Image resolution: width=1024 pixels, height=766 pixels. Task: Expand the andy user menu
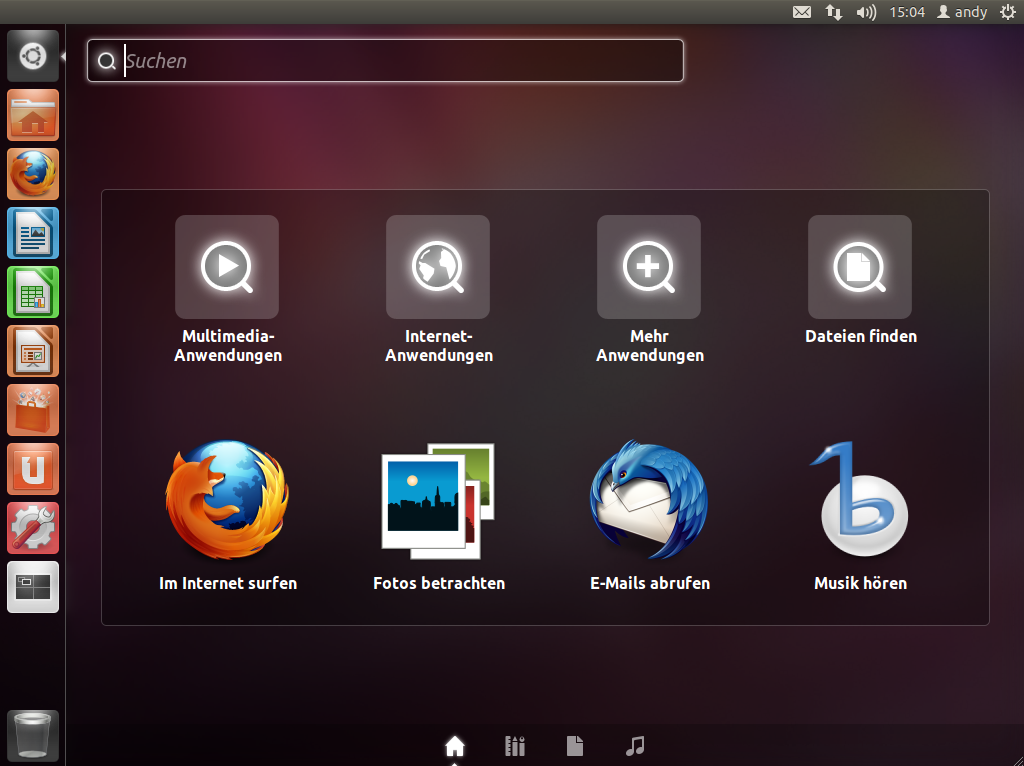click(x=961, y=12)
